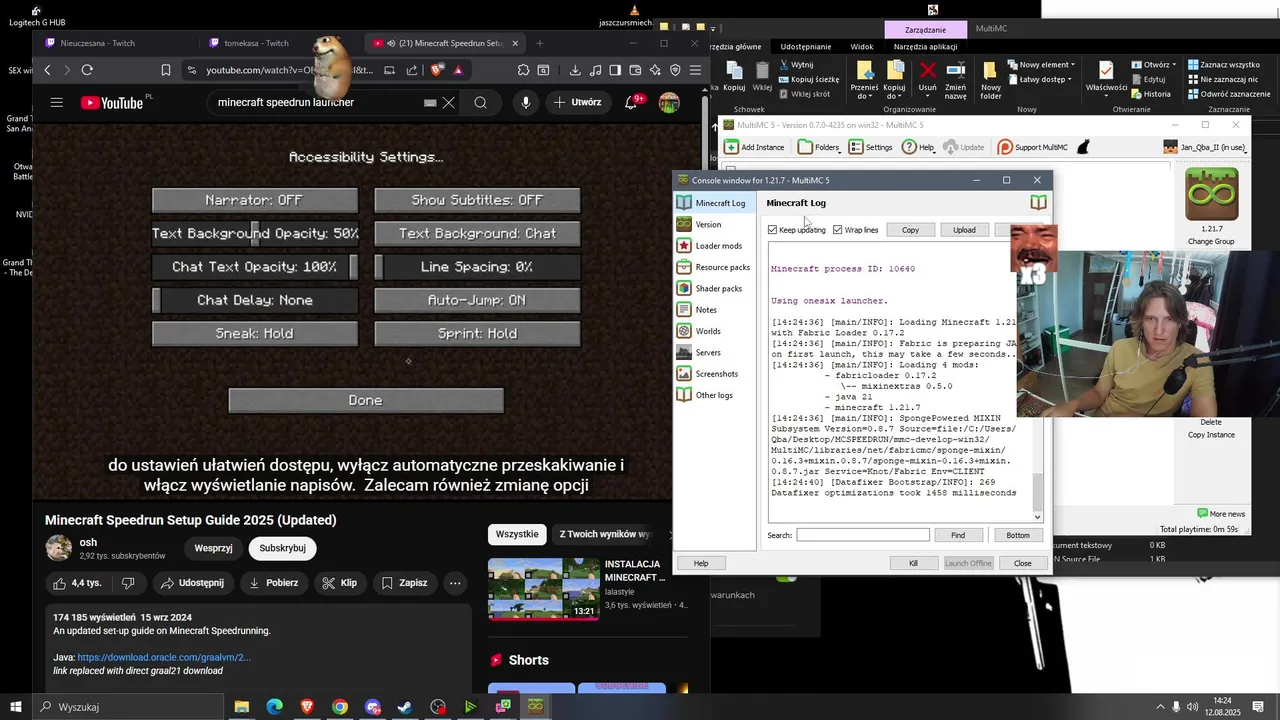This screenshot has height=720, width=1280.
Task: Open YouTube notifications bell
Action: pyautogui.click(x=632, y=102)
